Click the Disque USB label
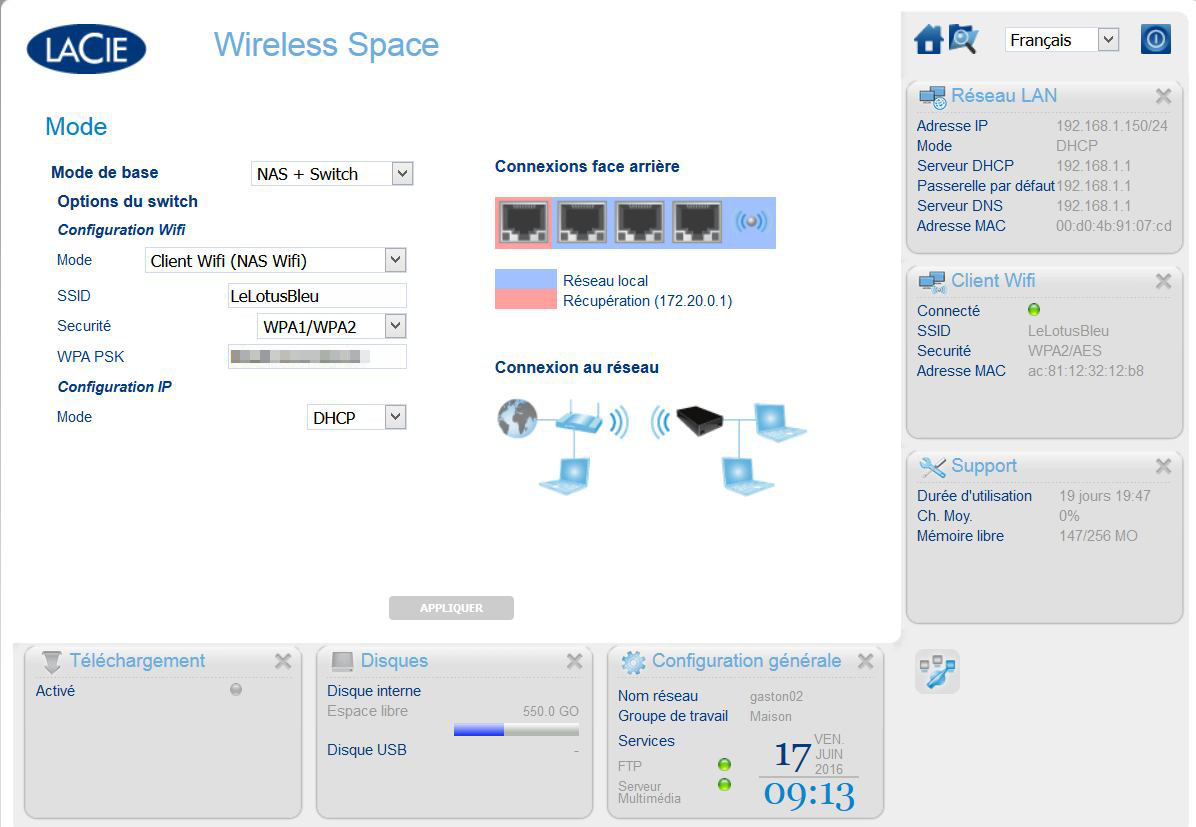The image size is (1196, 827). coord(367,750)
